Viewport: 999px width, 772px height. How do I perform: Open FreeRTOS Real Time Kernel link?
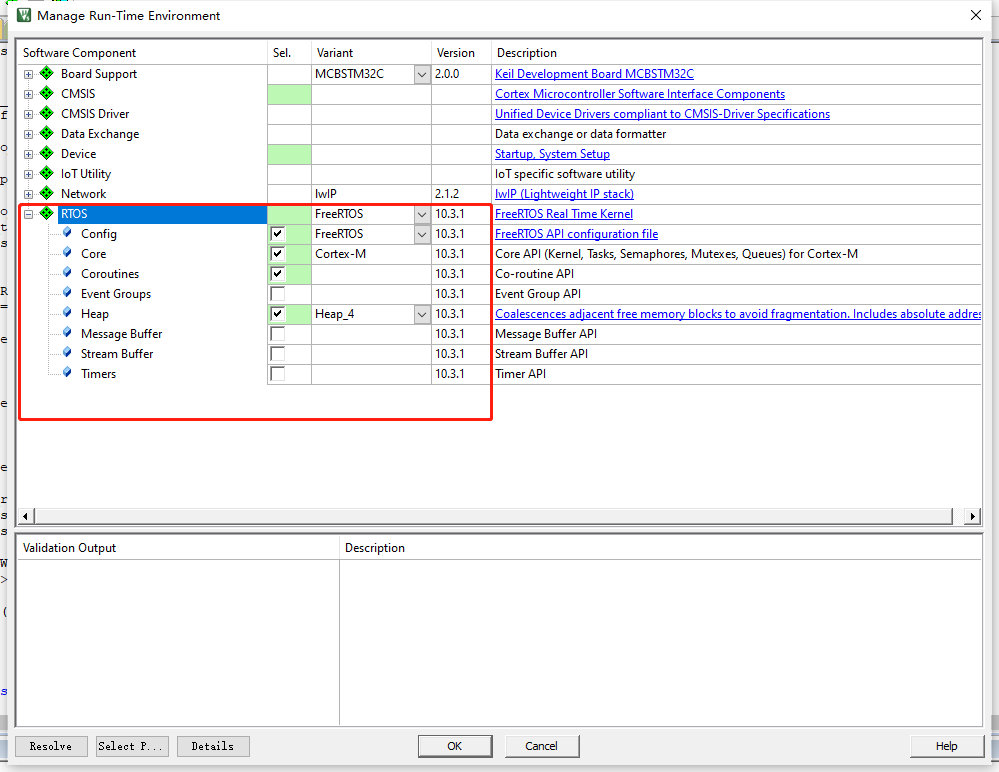pyautogui.click(x=564, y=214)
